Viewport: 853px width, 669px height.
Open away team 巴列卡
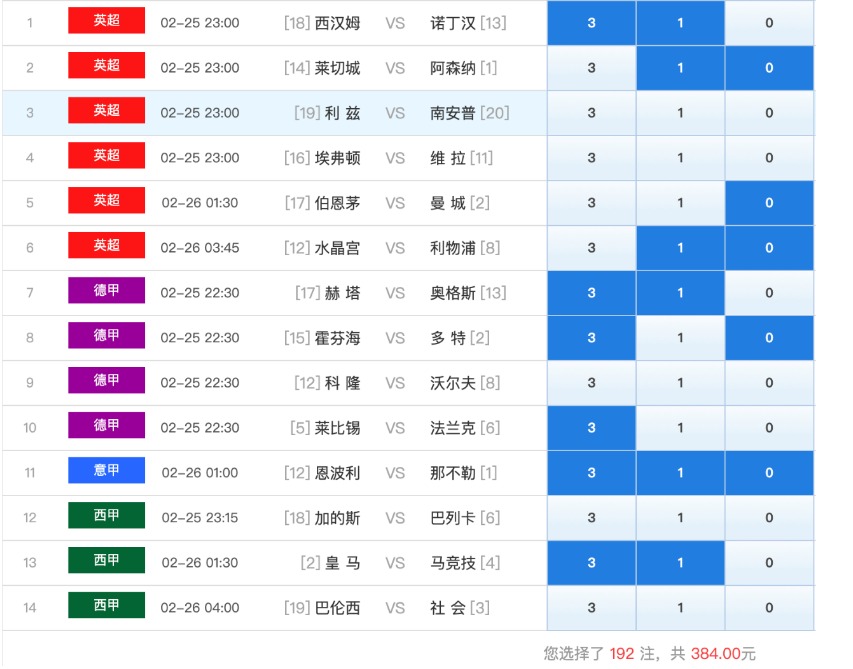453,518
